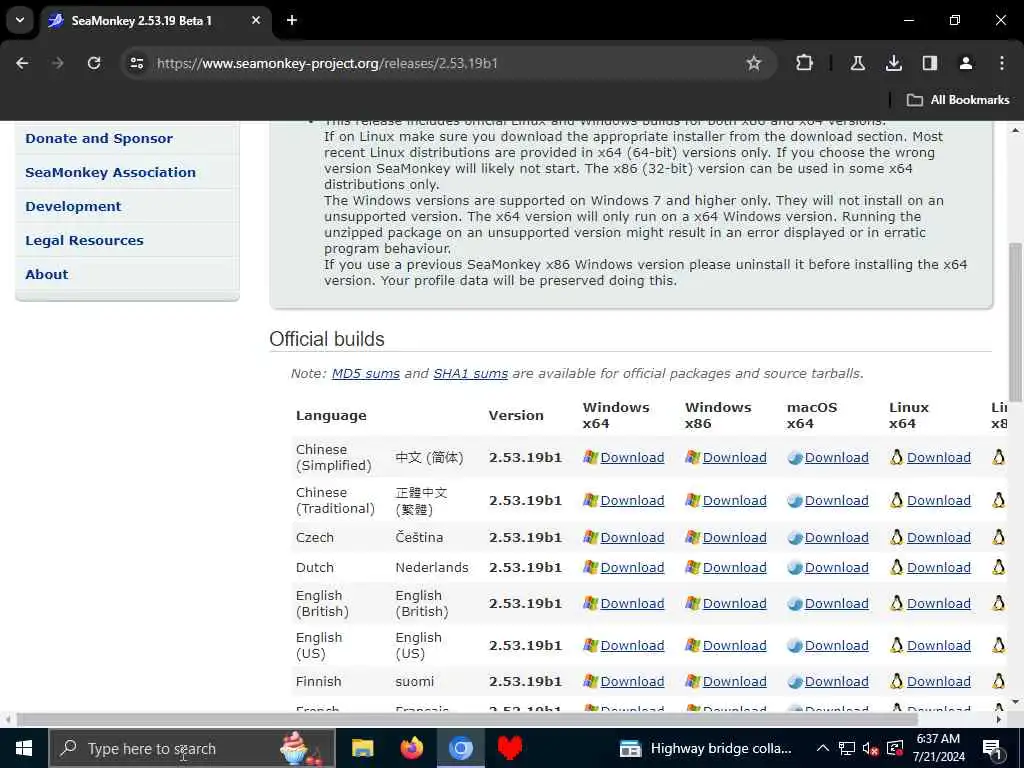Switch to Chrome in the taskbar

point(460,748)
